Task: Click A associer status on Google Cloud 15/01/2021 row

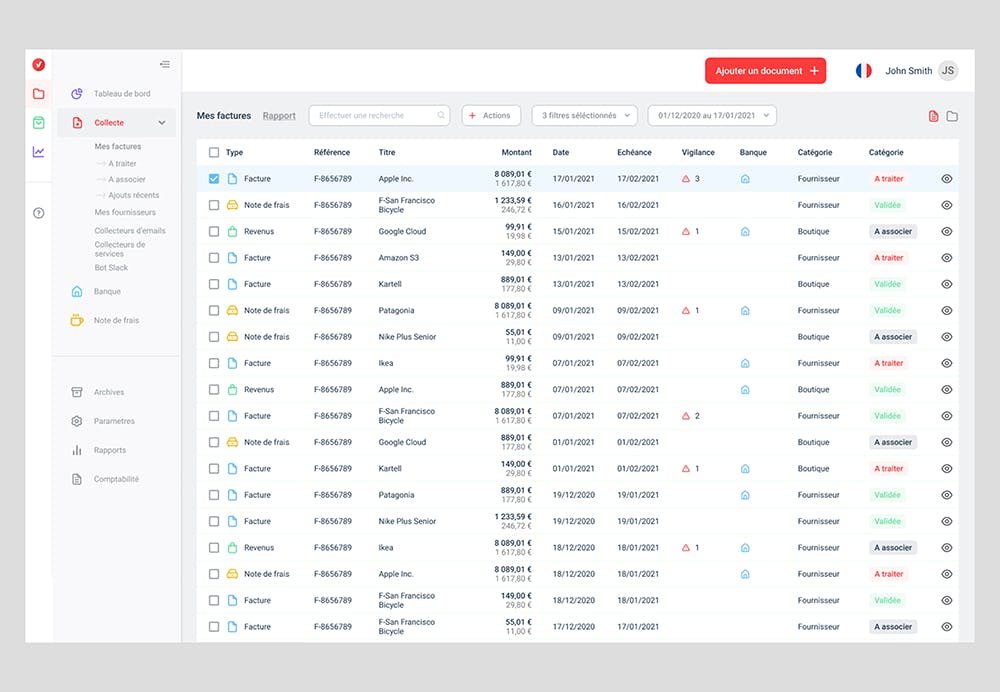Action: (x=893, y=232)
